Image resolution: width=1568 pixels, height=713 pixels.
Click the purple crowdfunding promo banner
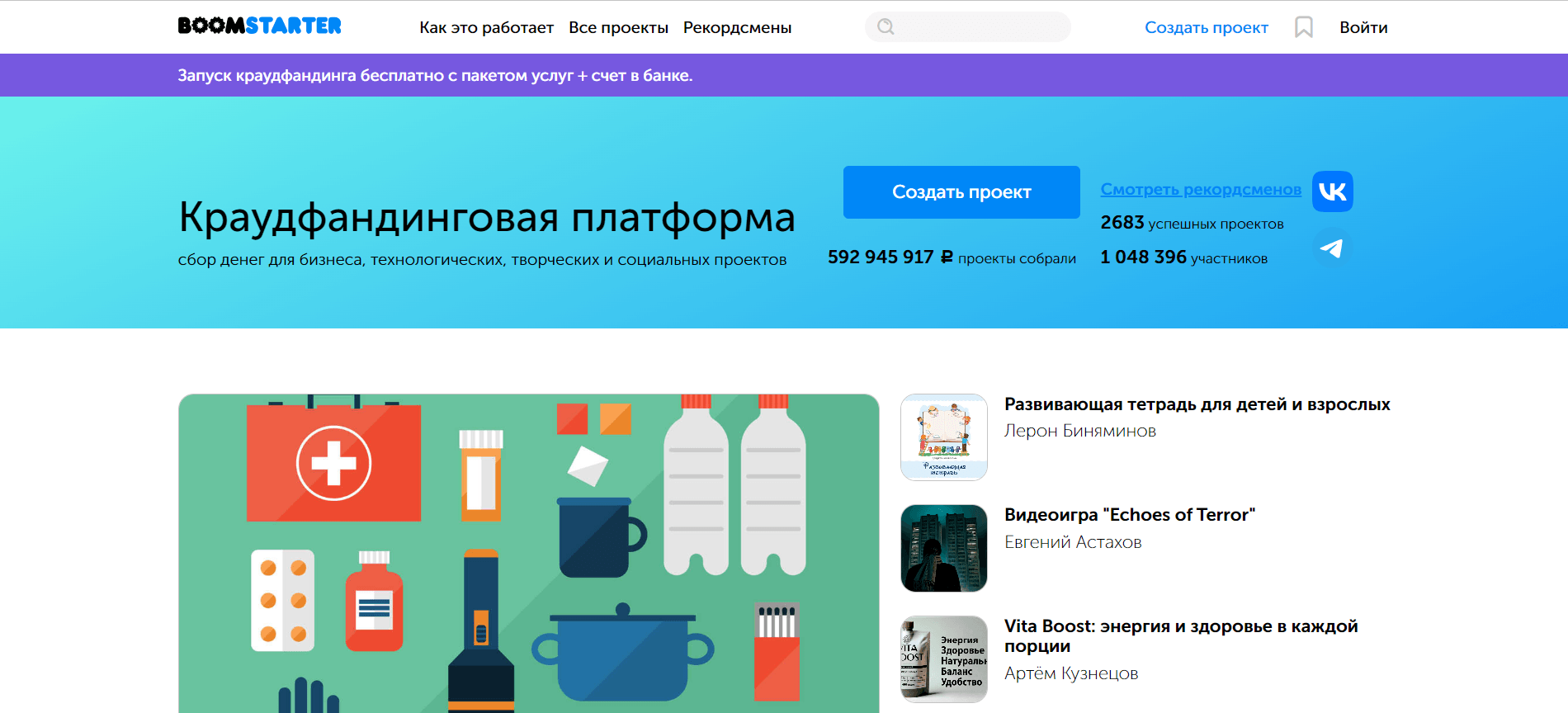tap(784, 75)
